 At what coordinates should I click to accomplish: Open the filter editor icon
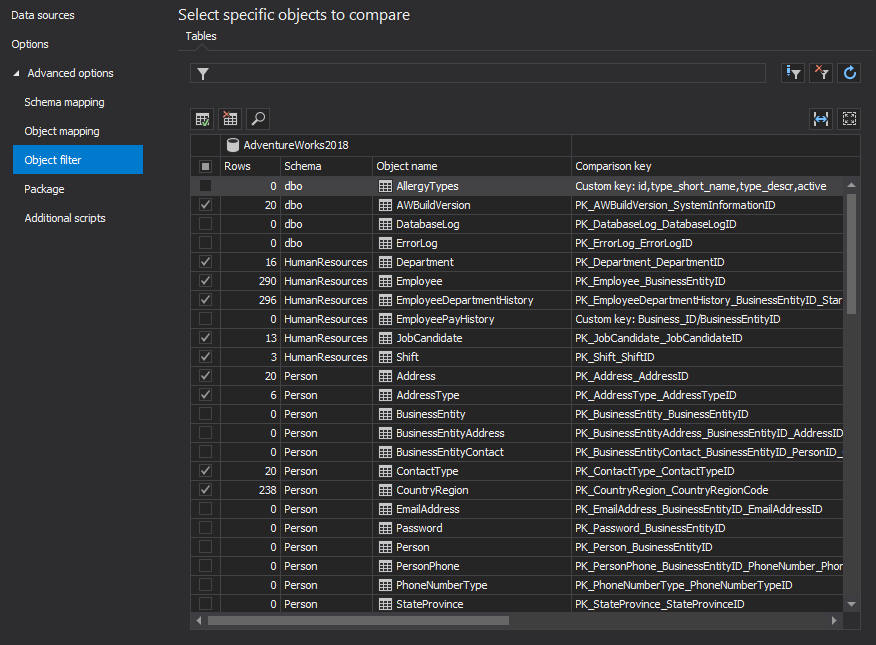[x=794, y=73]
